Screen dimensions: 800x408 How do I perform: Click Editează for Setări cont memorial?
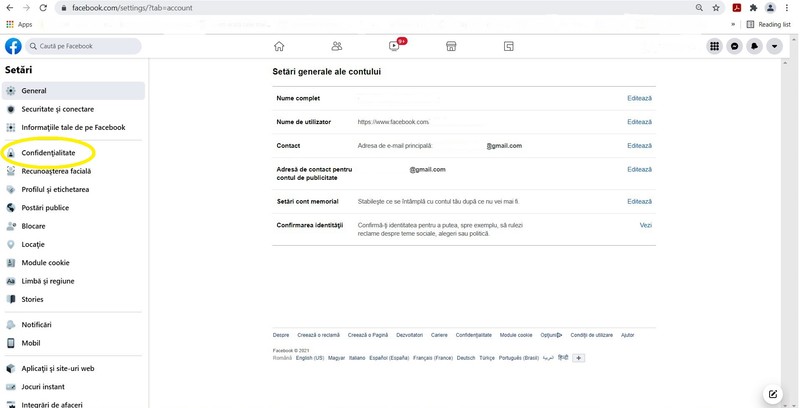pos(639,201)
